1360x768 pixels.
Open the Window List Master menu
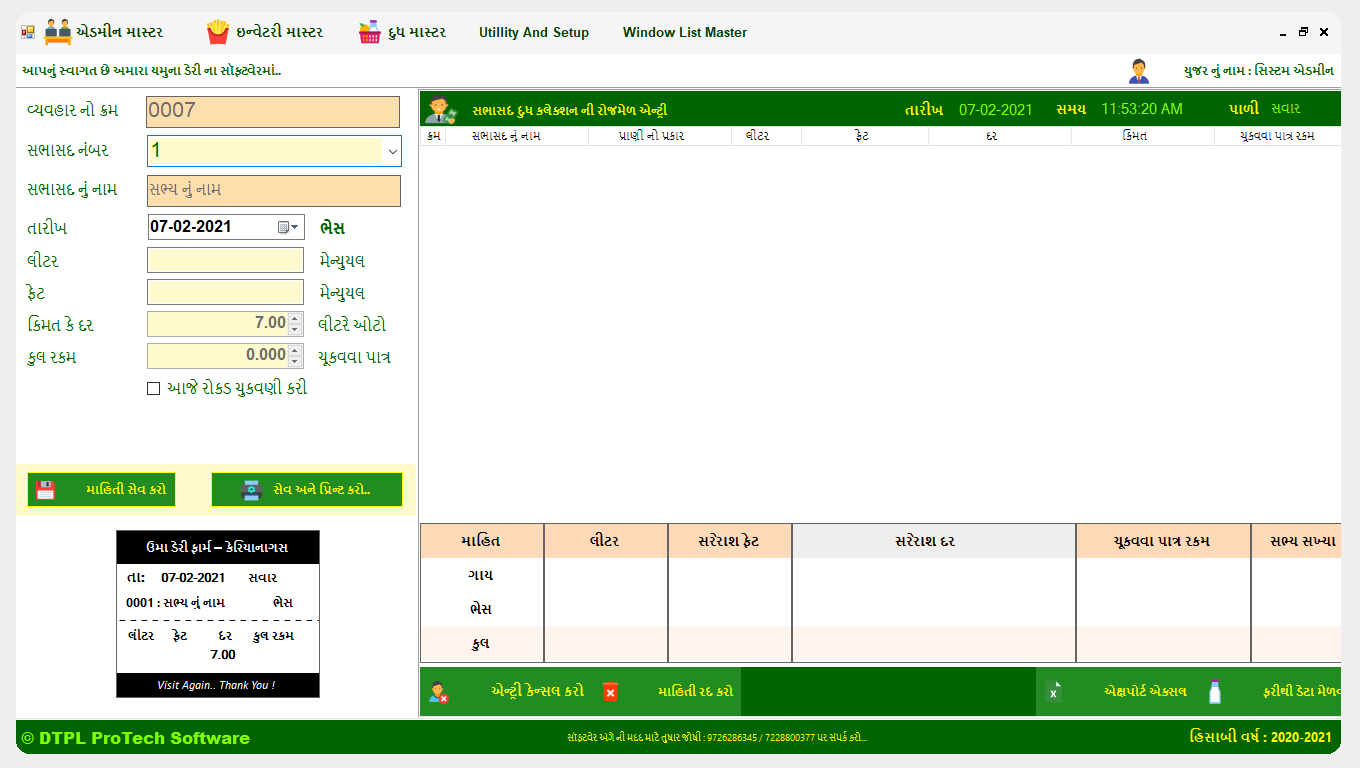[x=684, y=32]
